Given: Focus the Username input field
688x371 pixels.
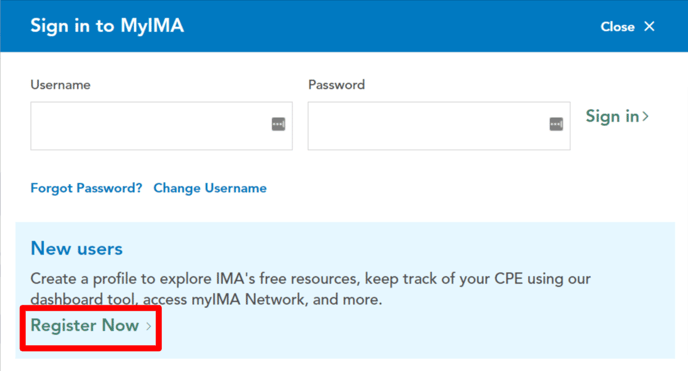Looking at the screenshot, I should tap(161, 126).
